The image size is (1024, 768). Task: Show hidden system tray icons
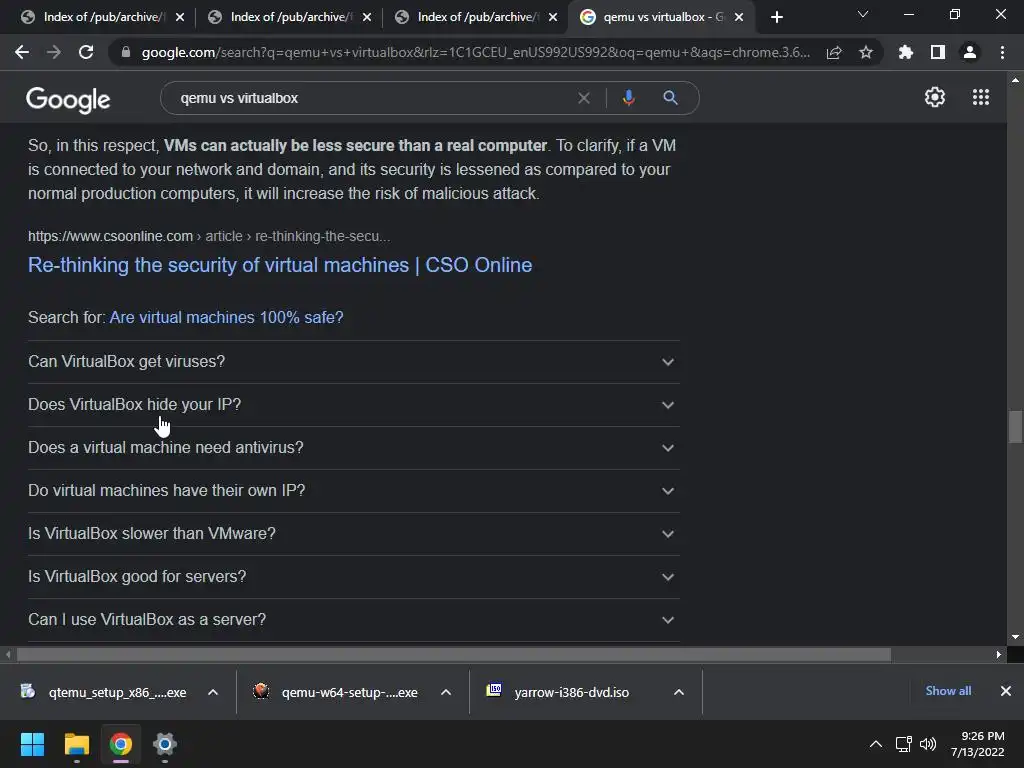click(x=876, y=744)
